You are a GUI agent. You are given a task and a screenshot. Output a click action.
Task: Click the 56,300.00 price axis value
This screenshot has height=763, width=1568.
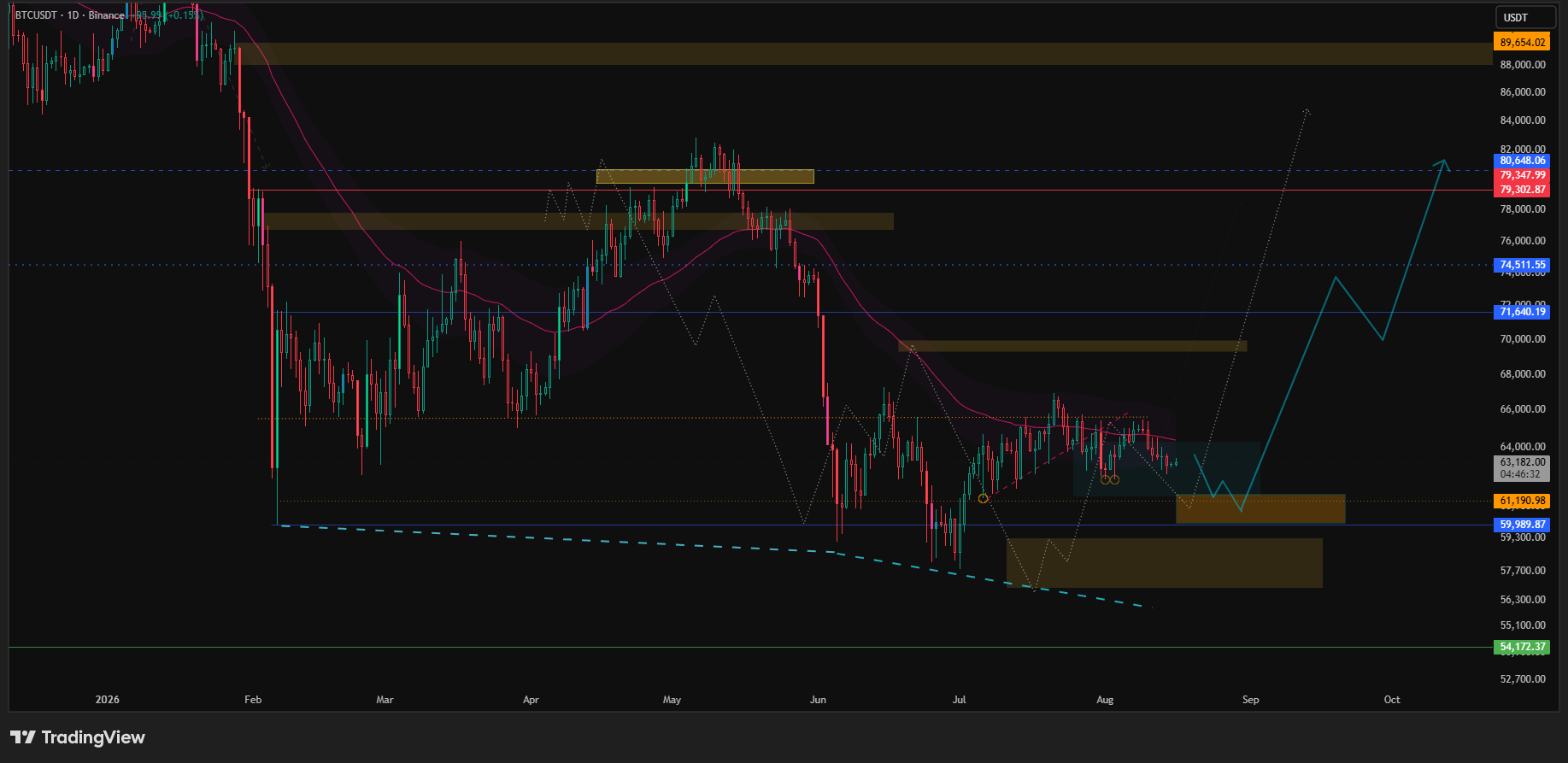tap(1523, 600)
